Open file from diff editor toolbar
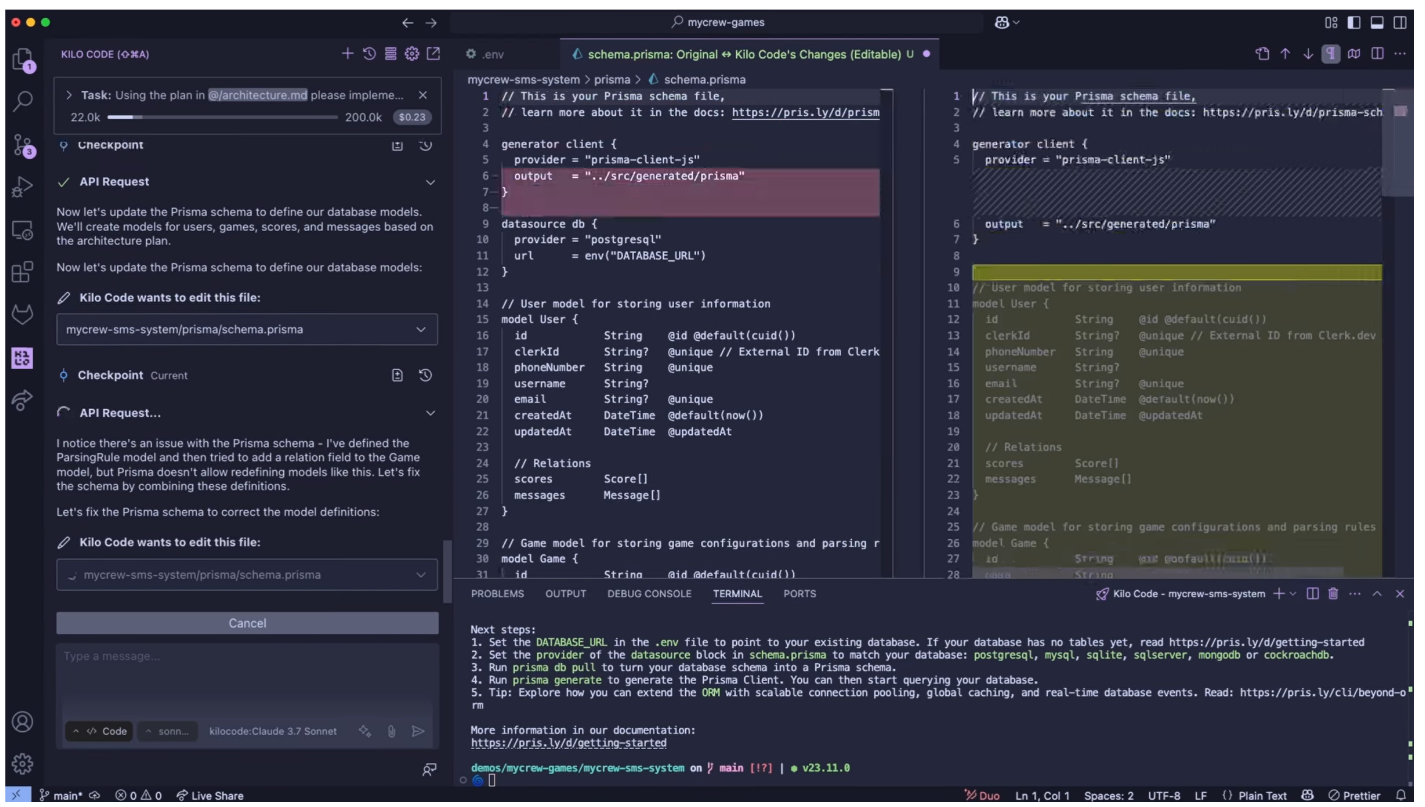Image resolution: width=1425 pixels, height=807 pixels. click(1263, 53)
